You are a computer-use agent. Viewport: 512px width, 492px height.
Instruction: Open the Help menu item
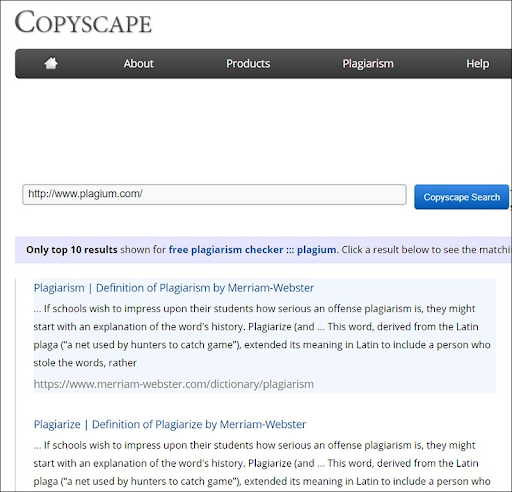click(477, 64)
